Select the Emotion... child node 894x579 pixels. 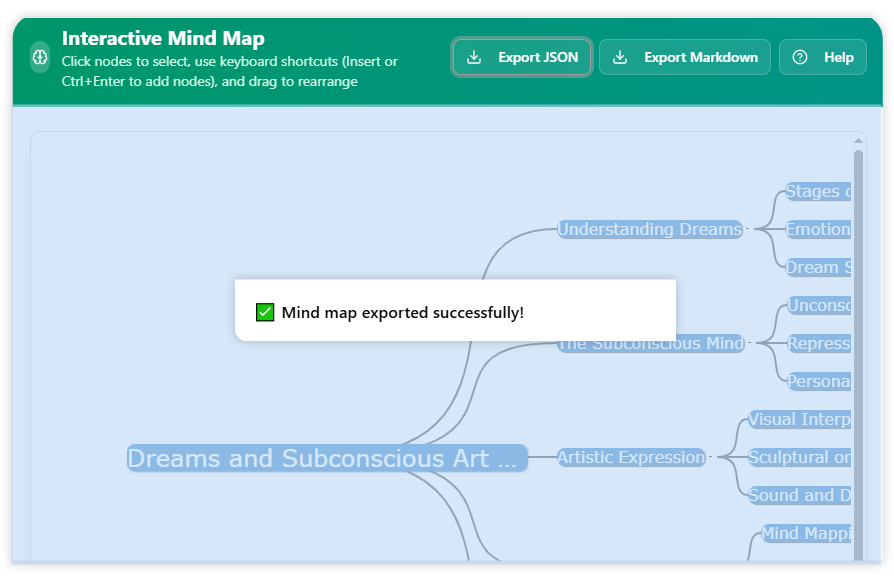click(x=817, y=229)
